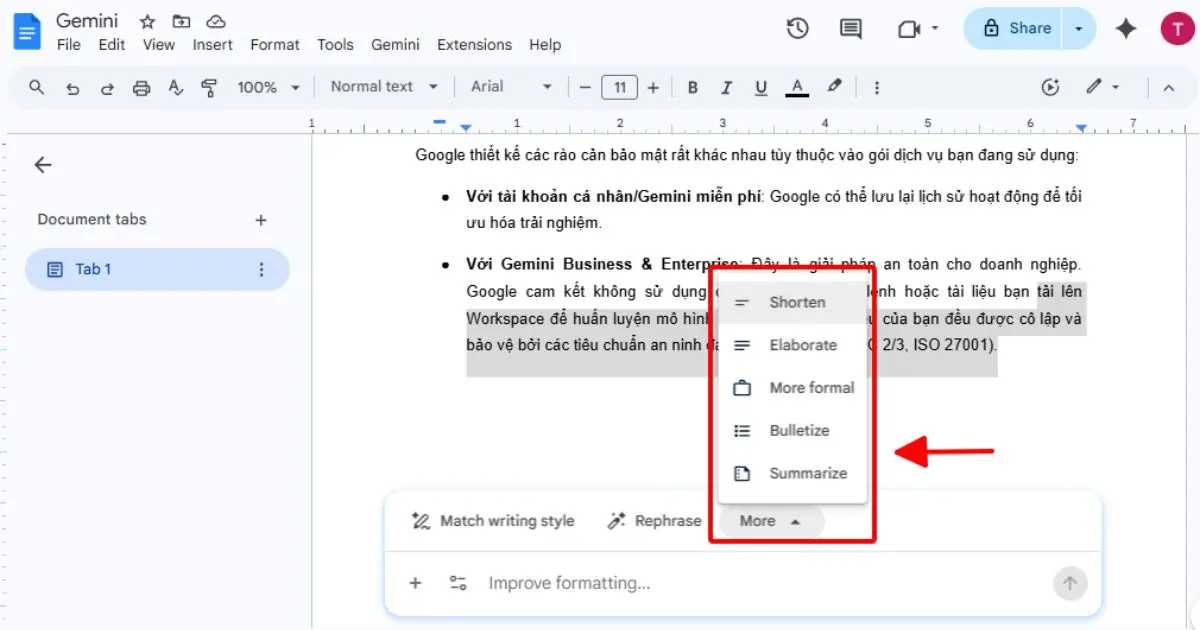
Task: Open the editing mode pencil dropdown
Action: [1102, 87]
